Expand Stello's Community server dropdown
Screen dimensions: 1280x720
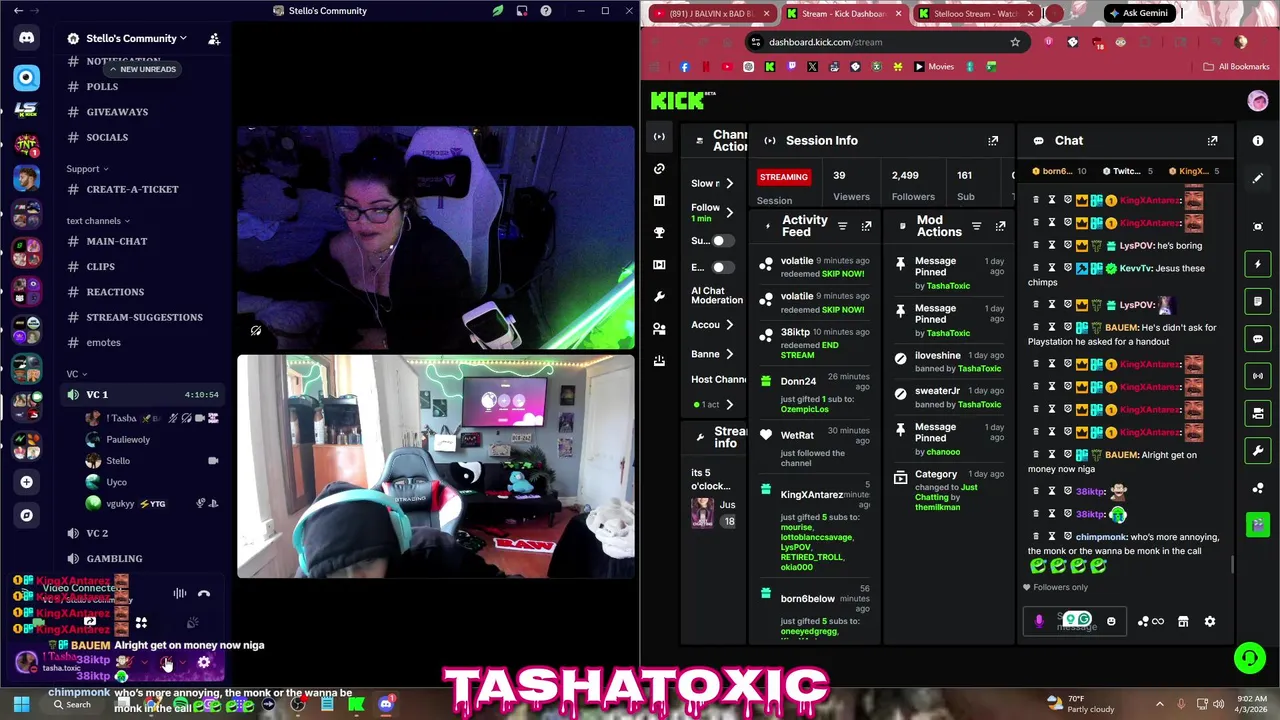[x=183, y=39]
